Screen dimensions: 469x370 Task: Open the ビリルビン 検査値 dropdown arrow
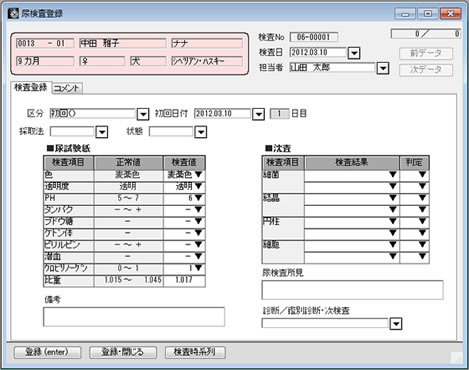pyautogui.click(x=199, y=244)
